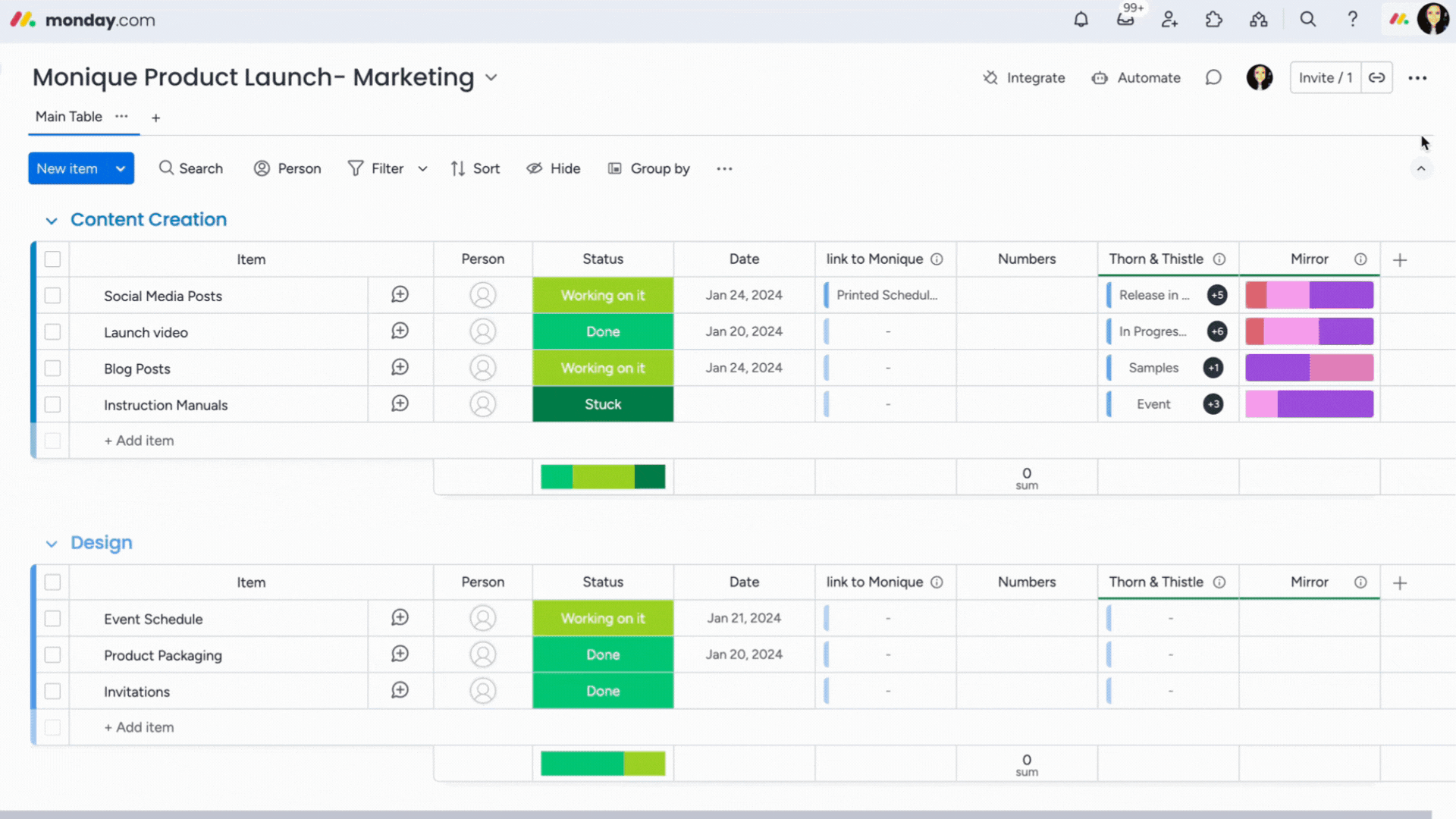Screen dimensions: 1456x819
Task: Check the Event Schedule row
Action: tap(52, 618)
